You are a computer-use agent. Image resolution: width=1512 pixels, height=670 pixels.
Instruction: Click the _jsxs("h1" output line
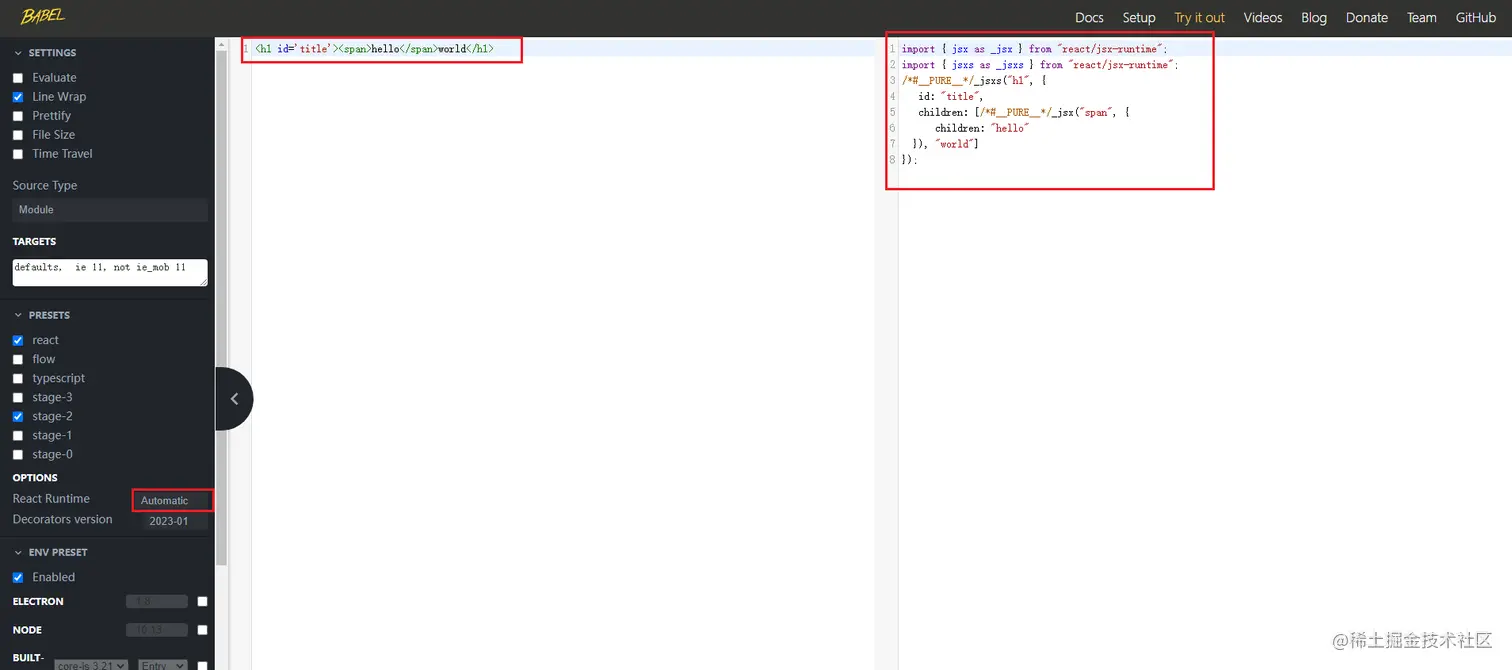pyautogui.click(x=974, y=80)
